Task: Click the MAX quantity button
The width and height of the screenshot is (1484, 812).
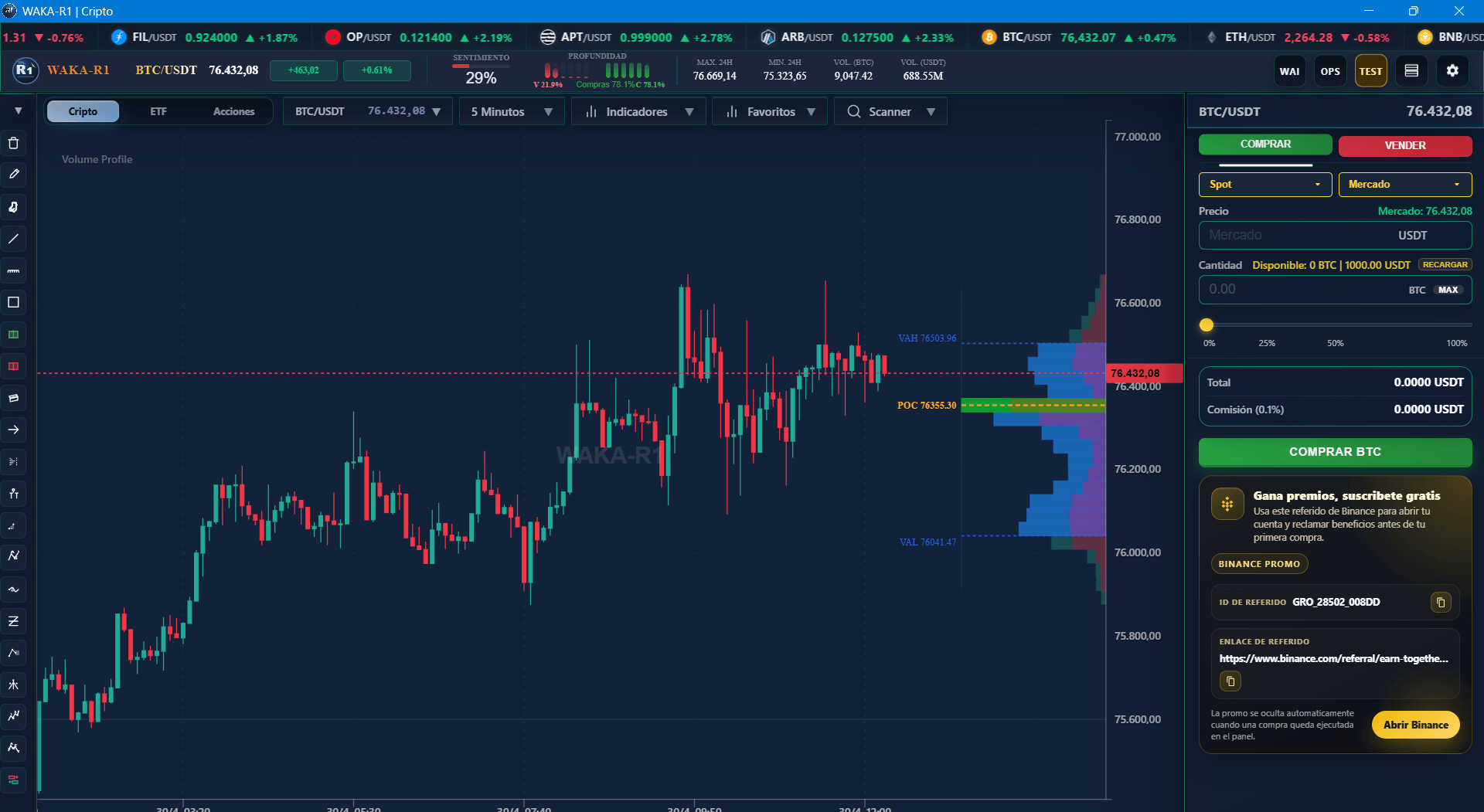Action: tap(1448, 290)
